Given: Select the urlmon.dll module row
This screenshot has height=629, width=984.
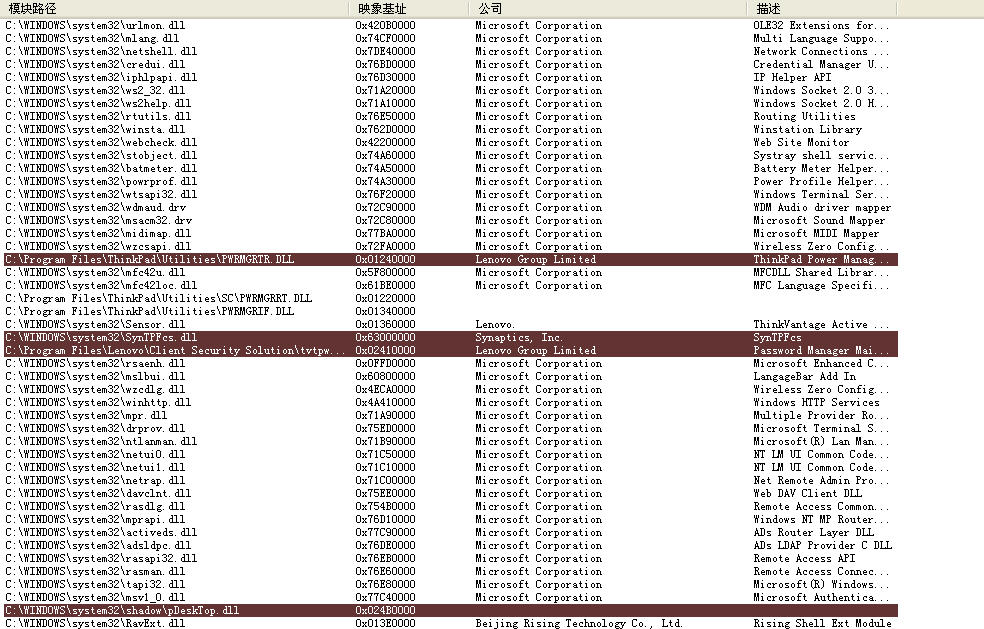Looking at the screenshot, I should pyautogui.click(x=451, y=26).
